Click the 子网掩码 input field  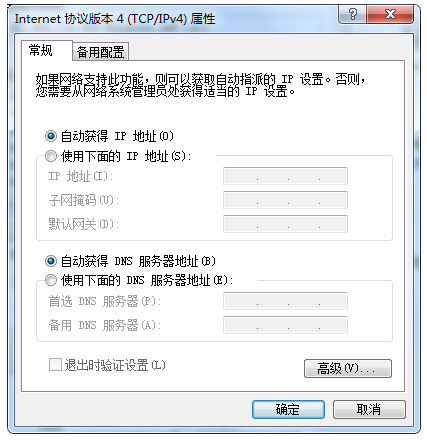pos(285,200)
